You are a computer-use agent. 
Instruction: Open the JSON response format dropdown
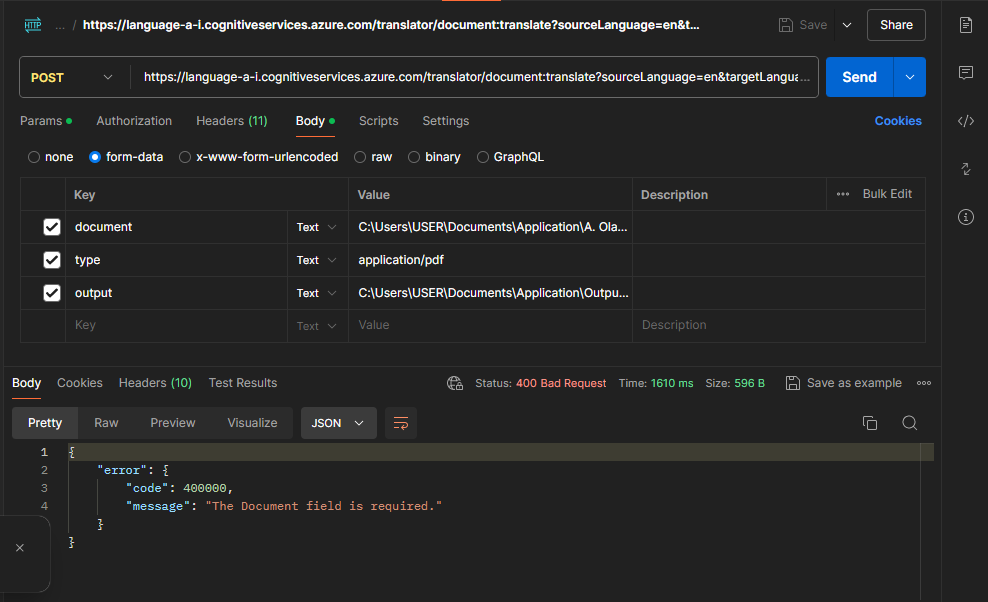[x=338, y=423]
